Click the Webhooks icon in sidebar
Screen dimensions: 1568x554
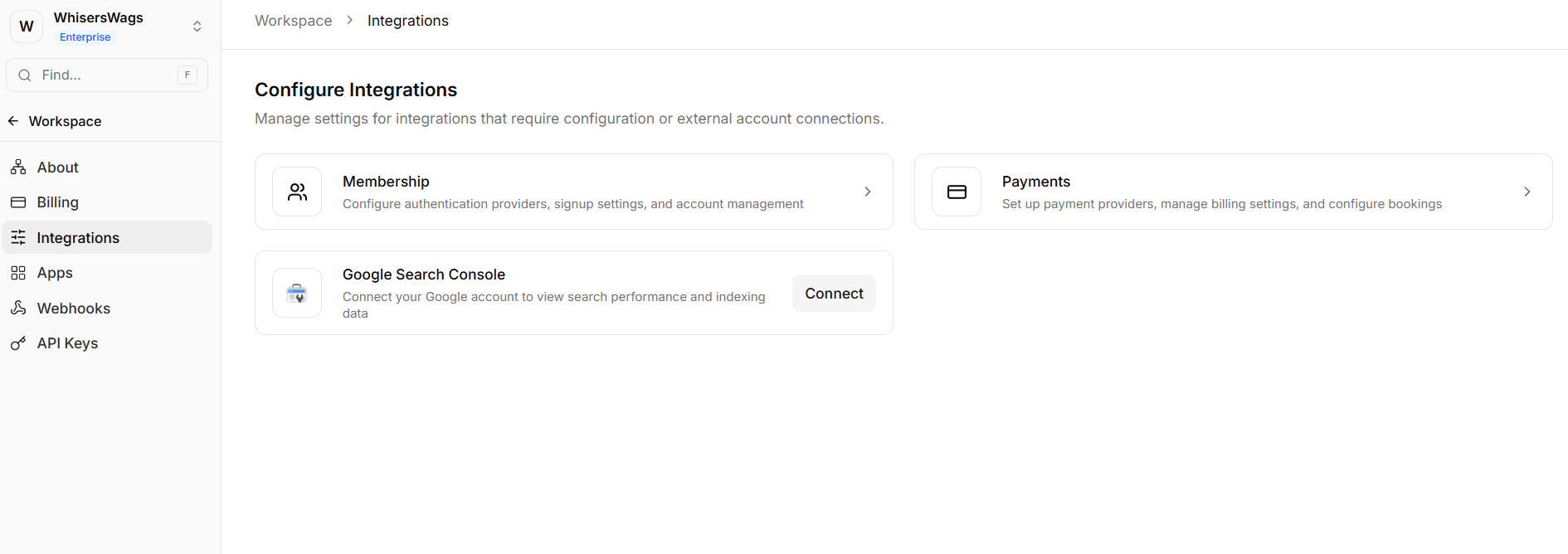18,309
